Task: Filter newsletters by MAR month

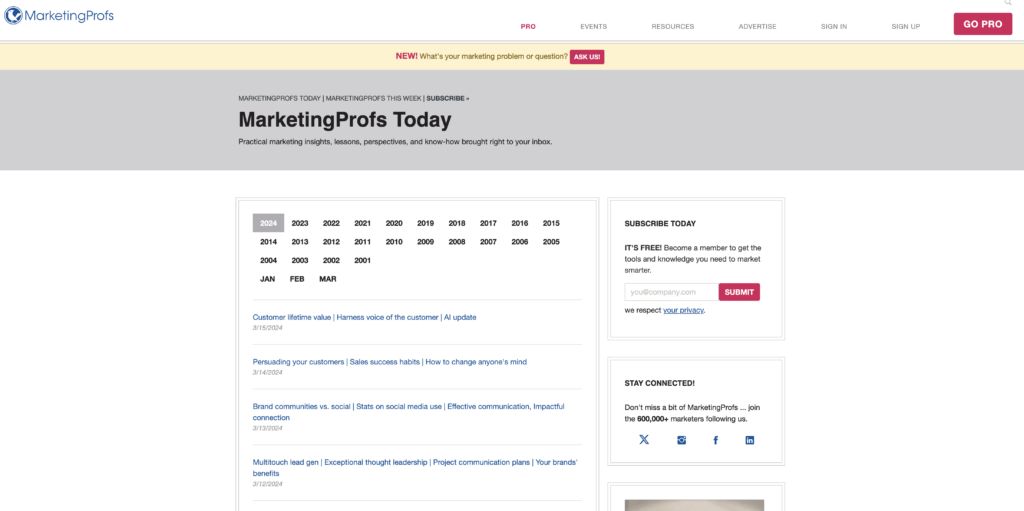Action: pyautogui.click(x=328, y=279)
